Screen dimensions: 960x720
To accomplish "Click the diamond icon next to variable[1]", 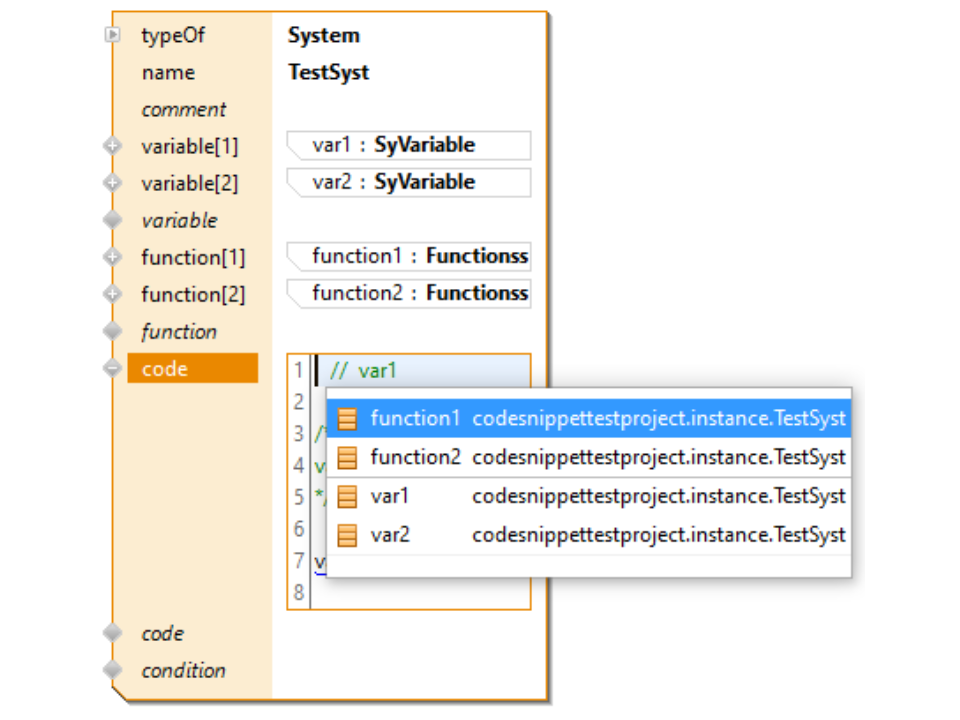I will point(113,147).
